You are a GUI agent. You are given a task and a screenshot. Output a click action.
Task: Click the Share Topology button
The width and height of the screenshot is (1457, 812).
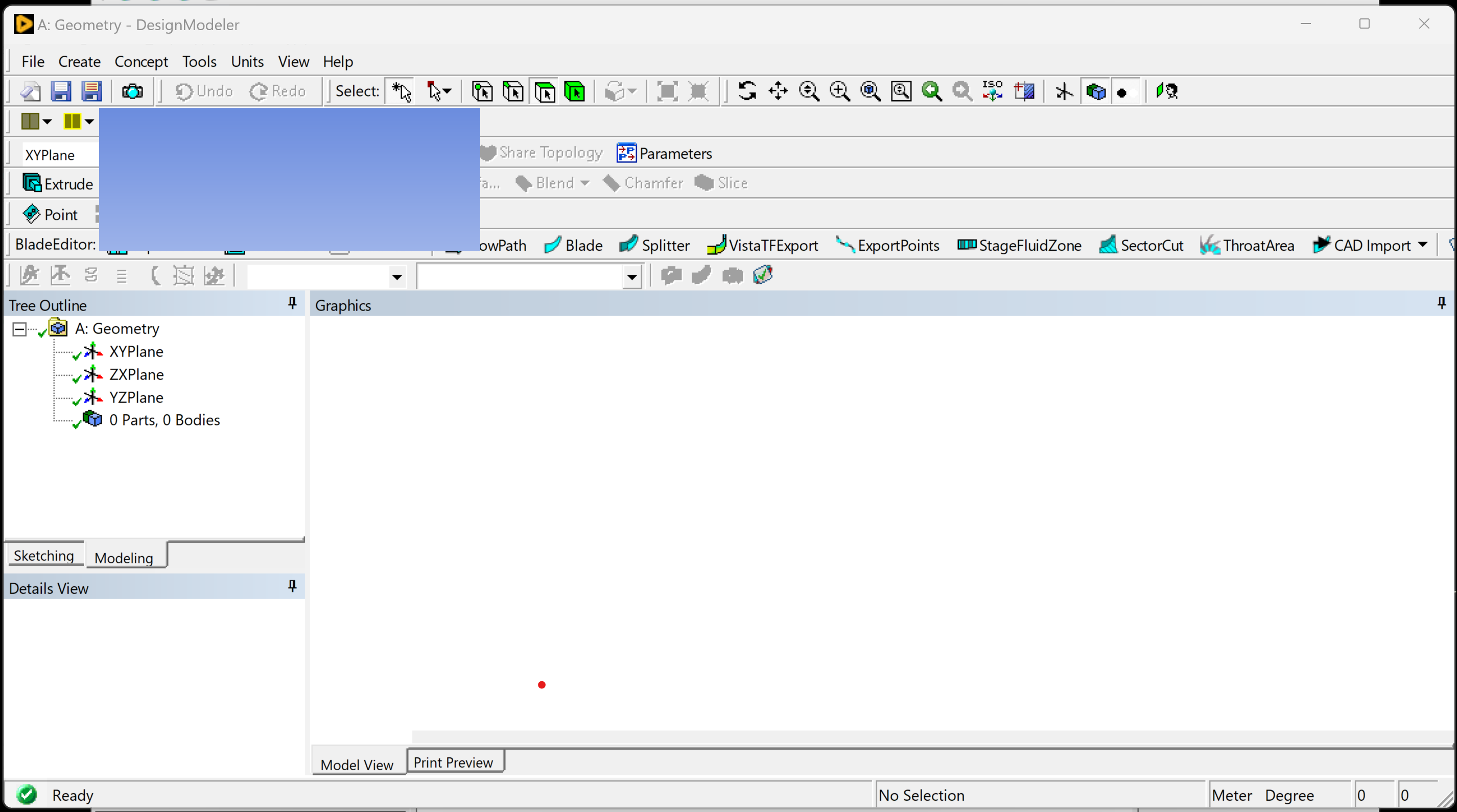[542, 153]
